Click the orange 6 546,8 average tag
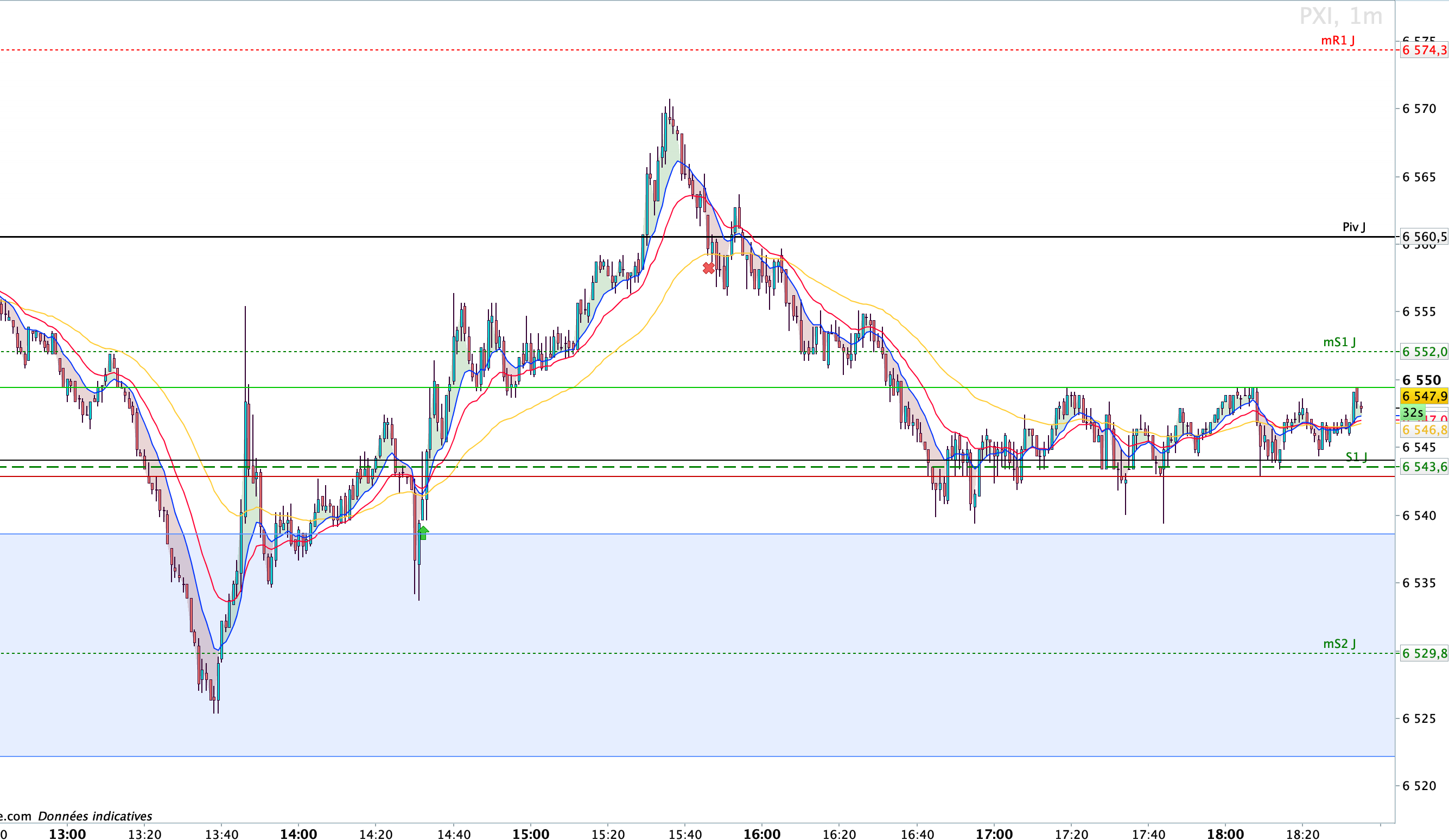Screen dimensions: 1449x840 [1423, 430]
